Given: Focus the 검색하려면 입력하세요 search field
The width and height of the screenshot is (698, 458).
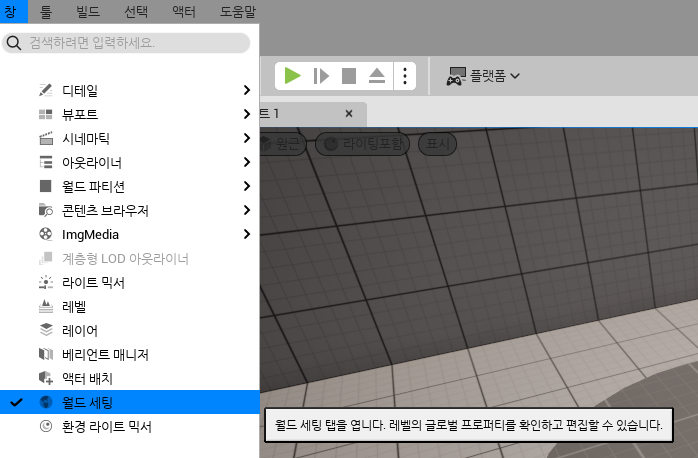Looking at the screenshot, I should pyautogui.click(x=126, y=43).
